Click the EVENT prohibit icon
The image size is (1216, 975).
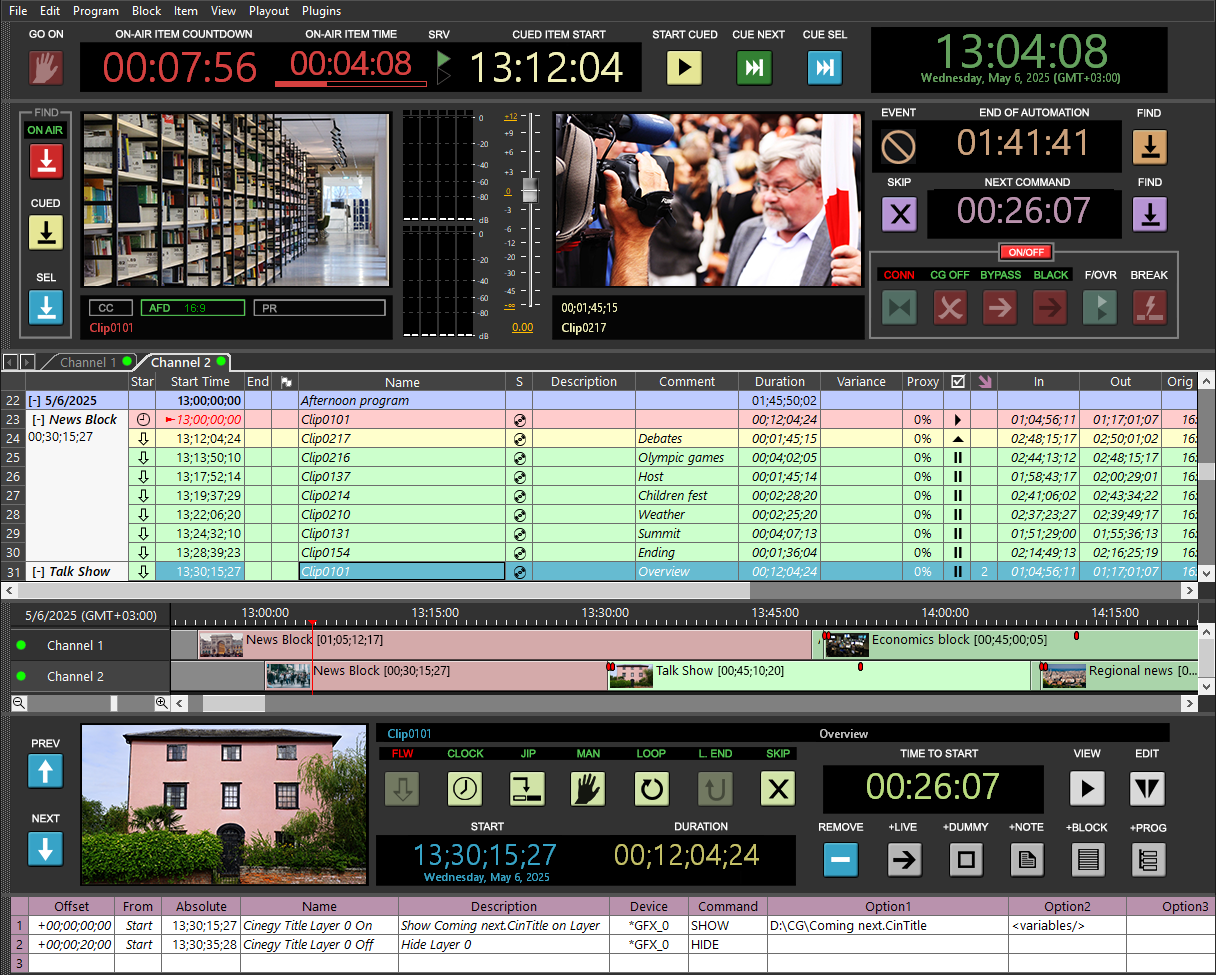tap(898, 147)
